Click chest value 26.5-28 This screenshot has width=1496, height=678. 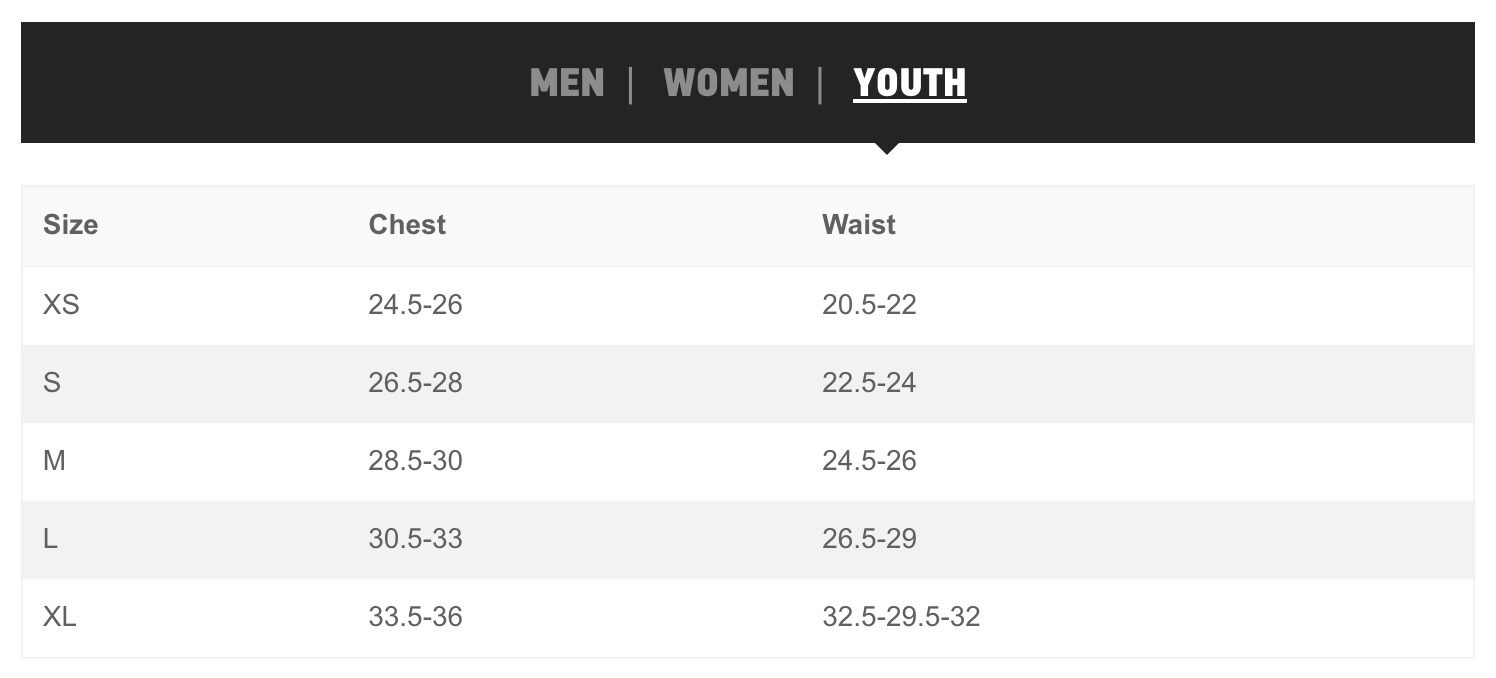point(415,382)
